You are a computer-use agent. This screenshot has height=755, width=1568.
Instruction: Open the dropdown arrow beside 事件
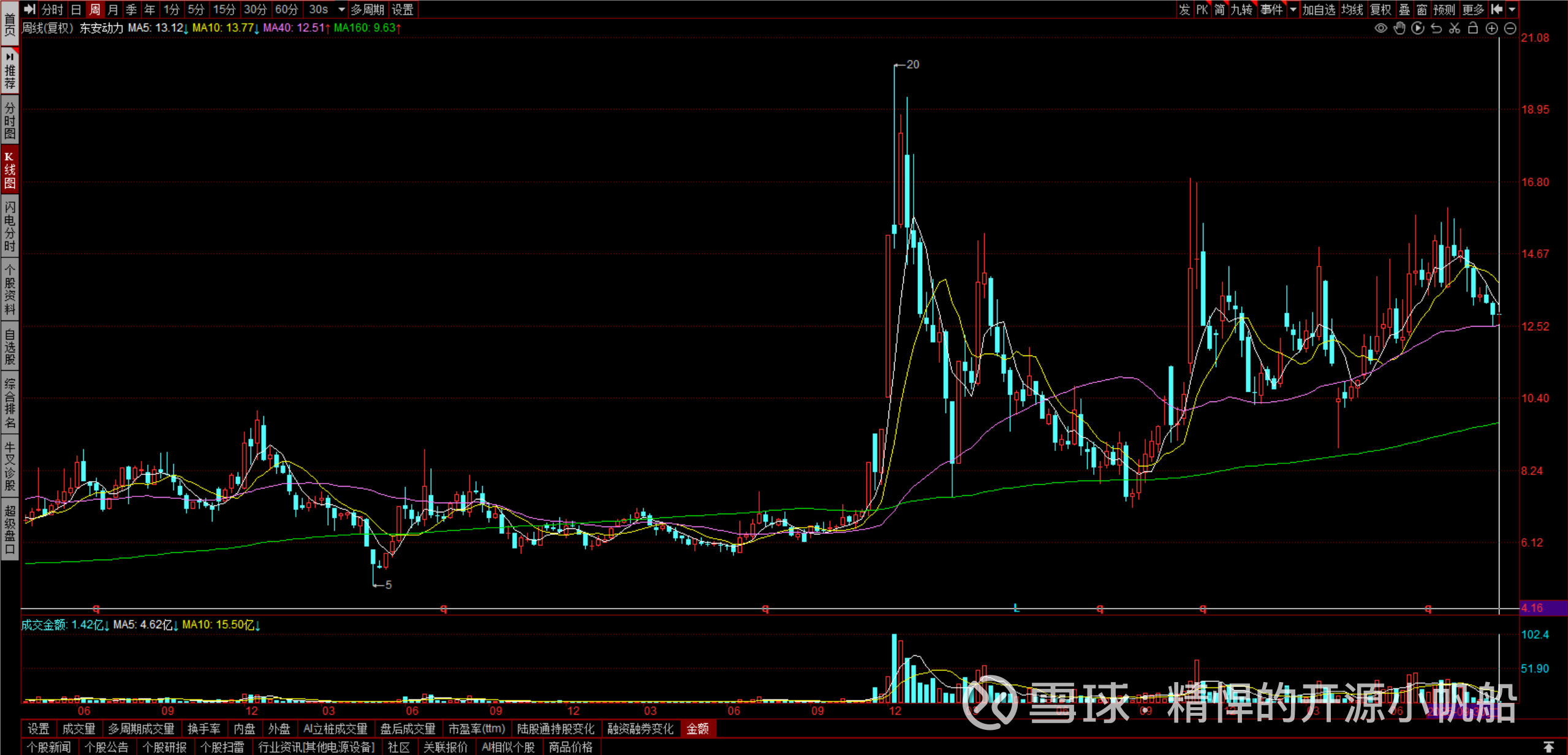point(1293,9)
